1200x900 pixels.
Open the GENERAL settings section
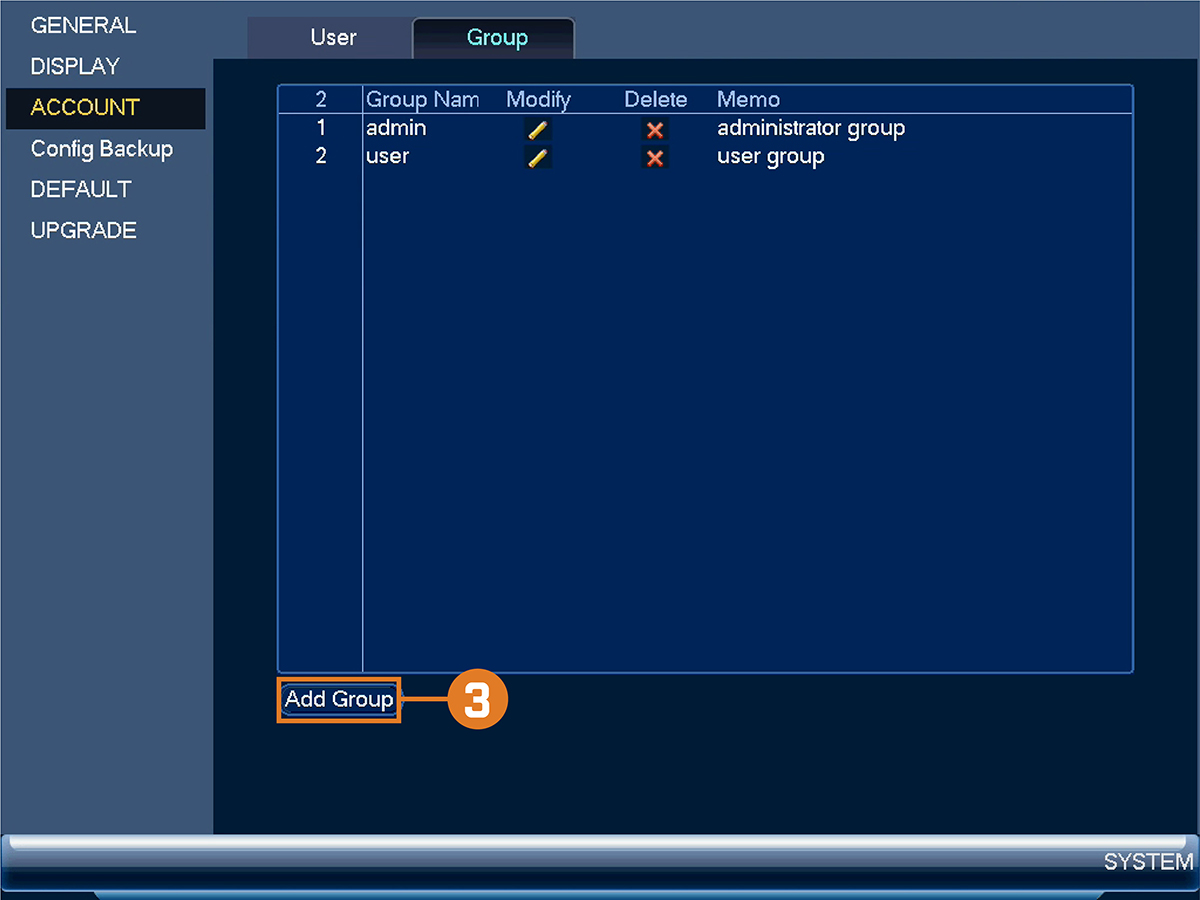tap(83, 26)
